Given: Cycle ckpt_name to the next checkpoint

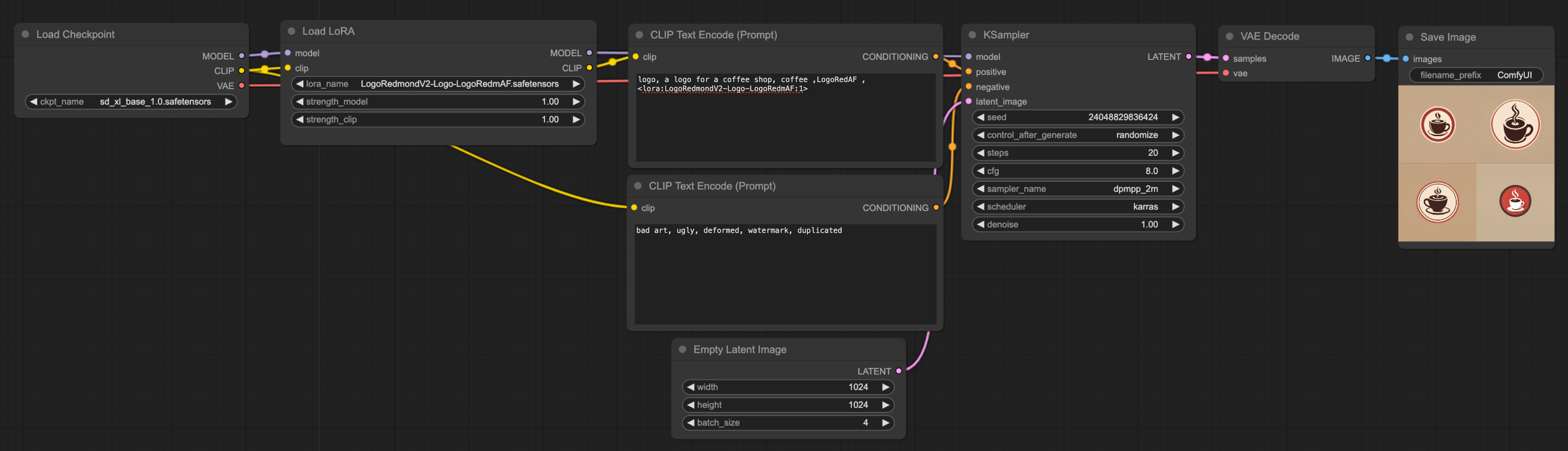Looking at the screenshot, I should pyautogui.click(x=229, y=102).
